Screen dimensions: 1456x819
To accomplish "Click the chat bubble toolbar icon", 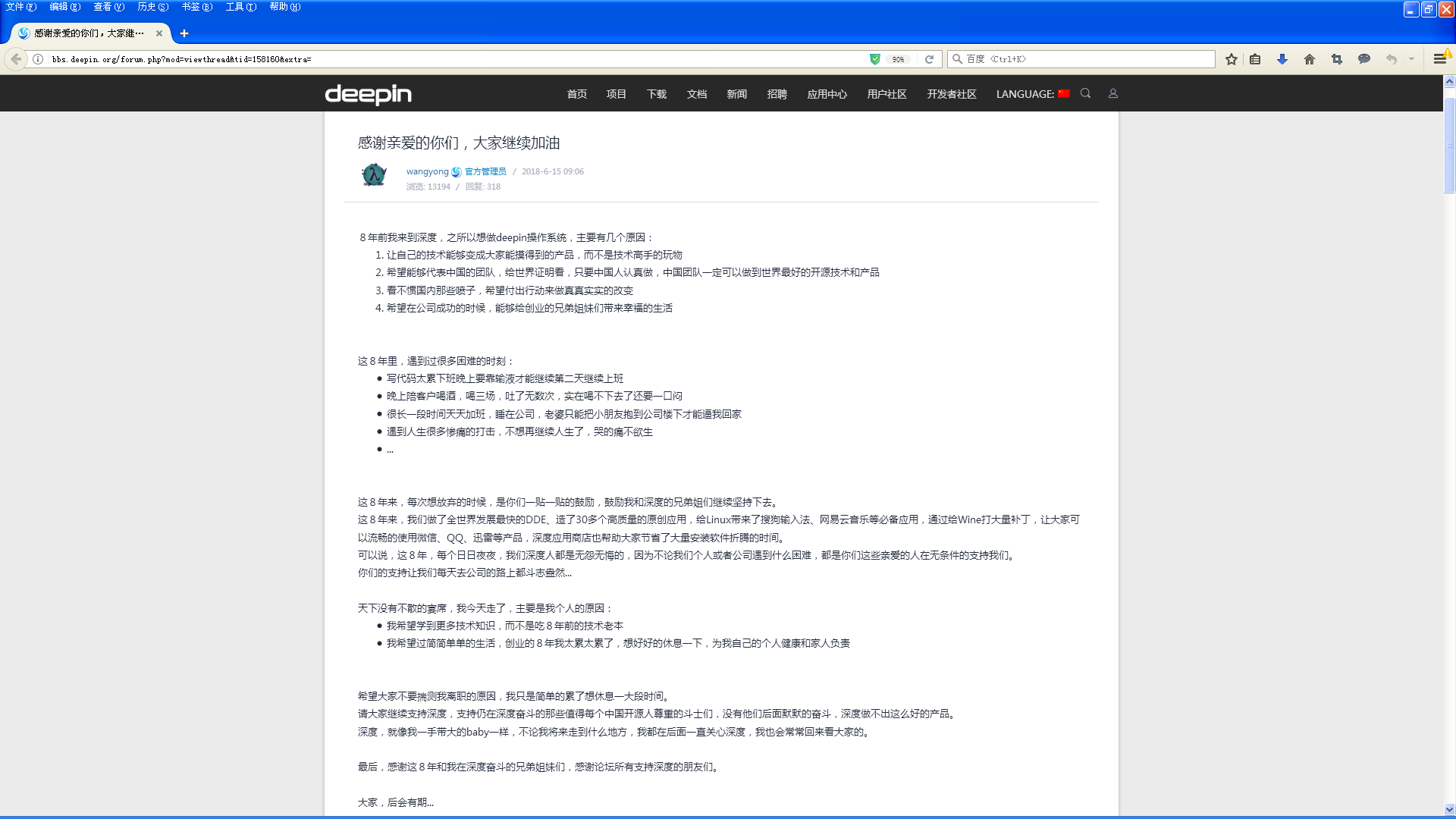I will (1364, 59).
